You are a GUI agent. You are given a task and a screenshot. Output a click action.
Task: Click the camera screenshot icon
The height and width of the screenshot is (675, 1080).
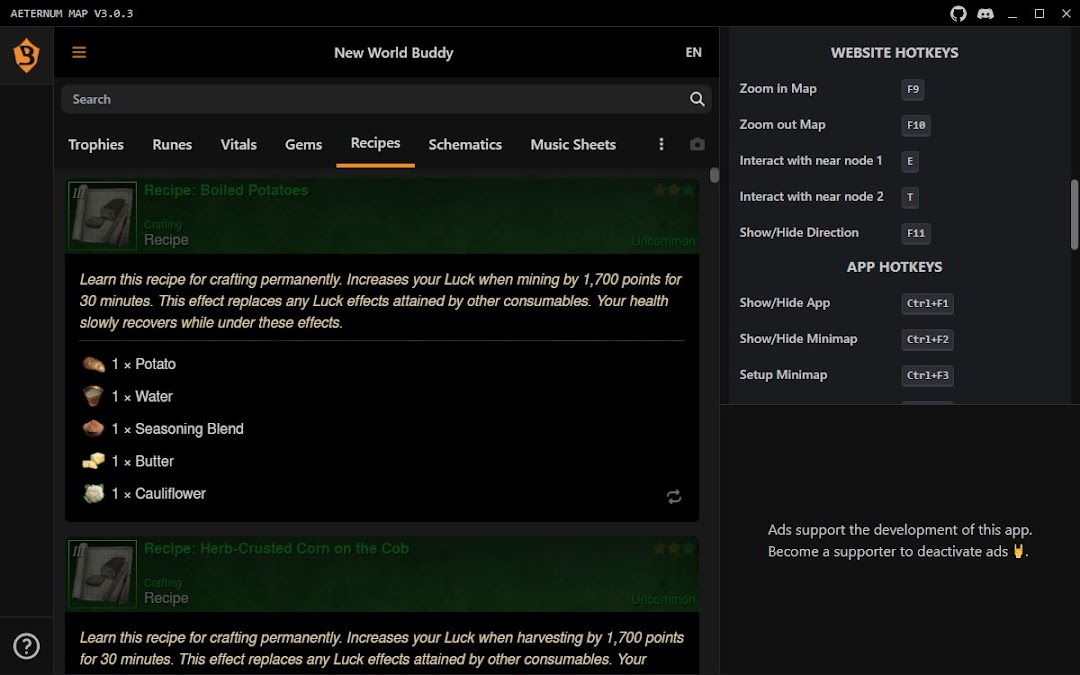pyautogui.click(x=697, y=144)
